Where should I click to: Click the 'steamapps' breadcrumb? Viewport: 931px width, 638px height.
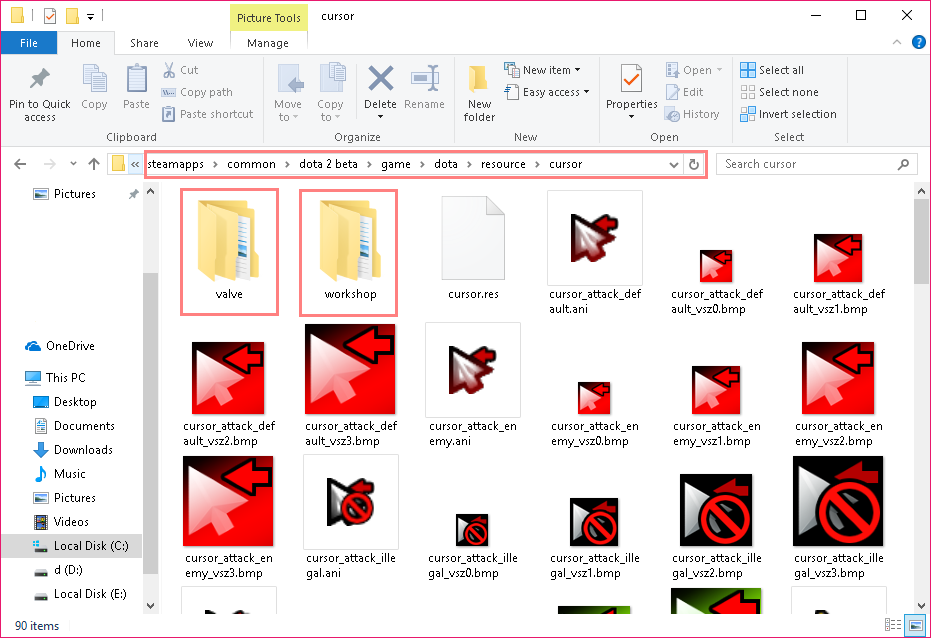[175, 164]
